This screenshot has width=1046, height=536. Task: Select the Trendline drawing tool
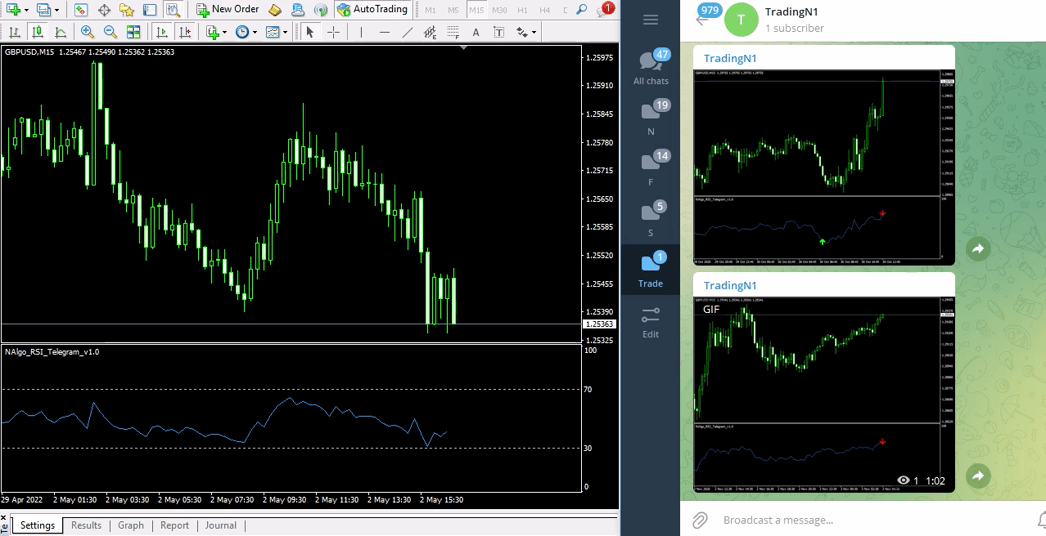click(x=407, y=31)
